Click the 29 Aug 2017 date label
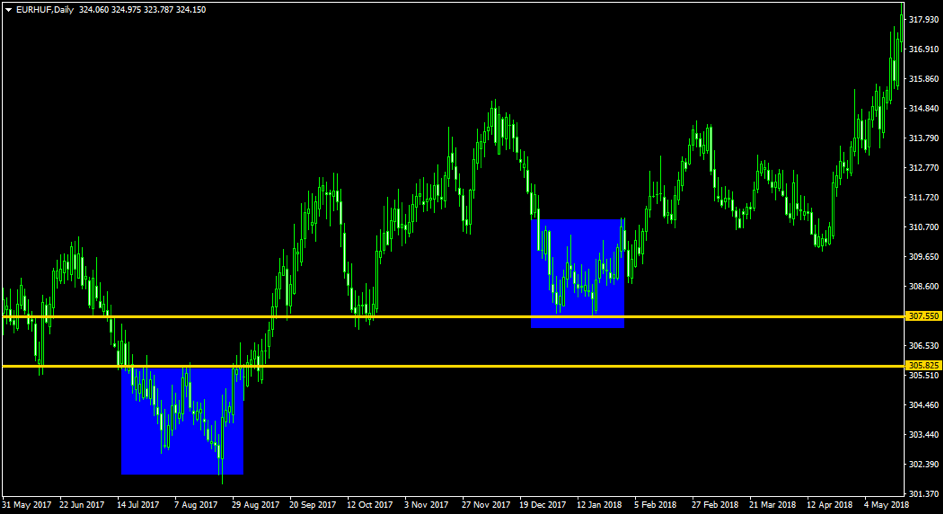The image size is (943, 514). coord(256,505)
